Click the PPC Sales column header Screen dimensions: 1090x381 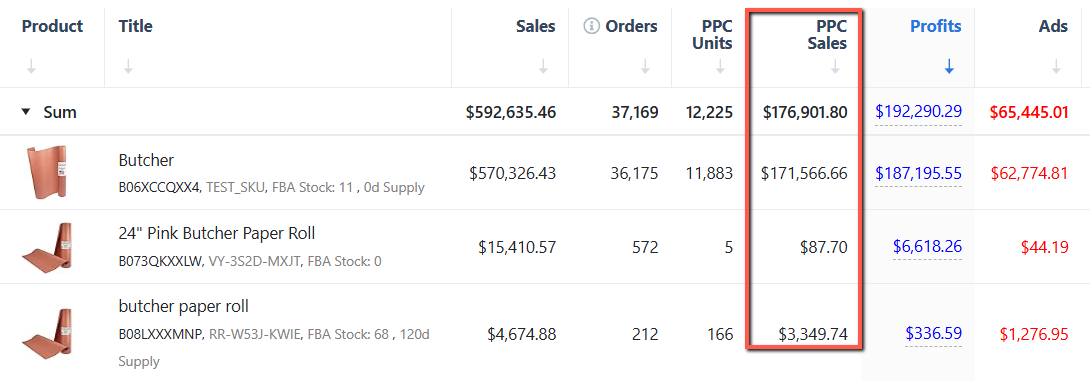tap(831, 35)
